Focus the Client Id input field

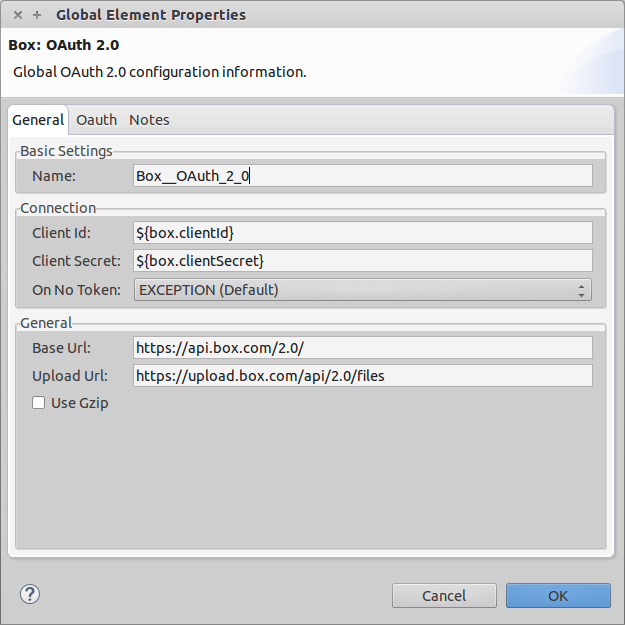[363, 232]
